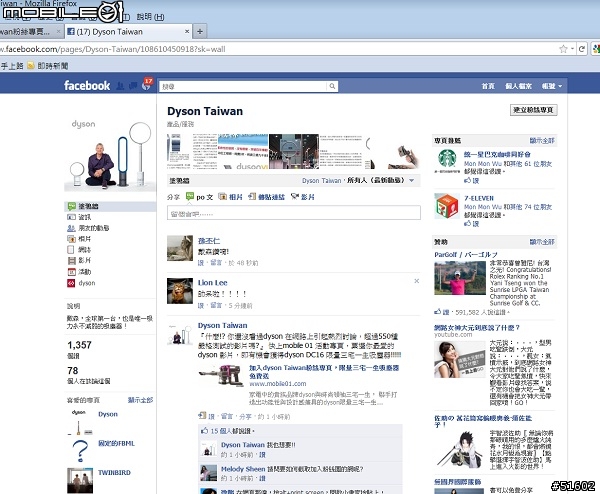Open the www.mobile01.com link

tap(277, 383)
